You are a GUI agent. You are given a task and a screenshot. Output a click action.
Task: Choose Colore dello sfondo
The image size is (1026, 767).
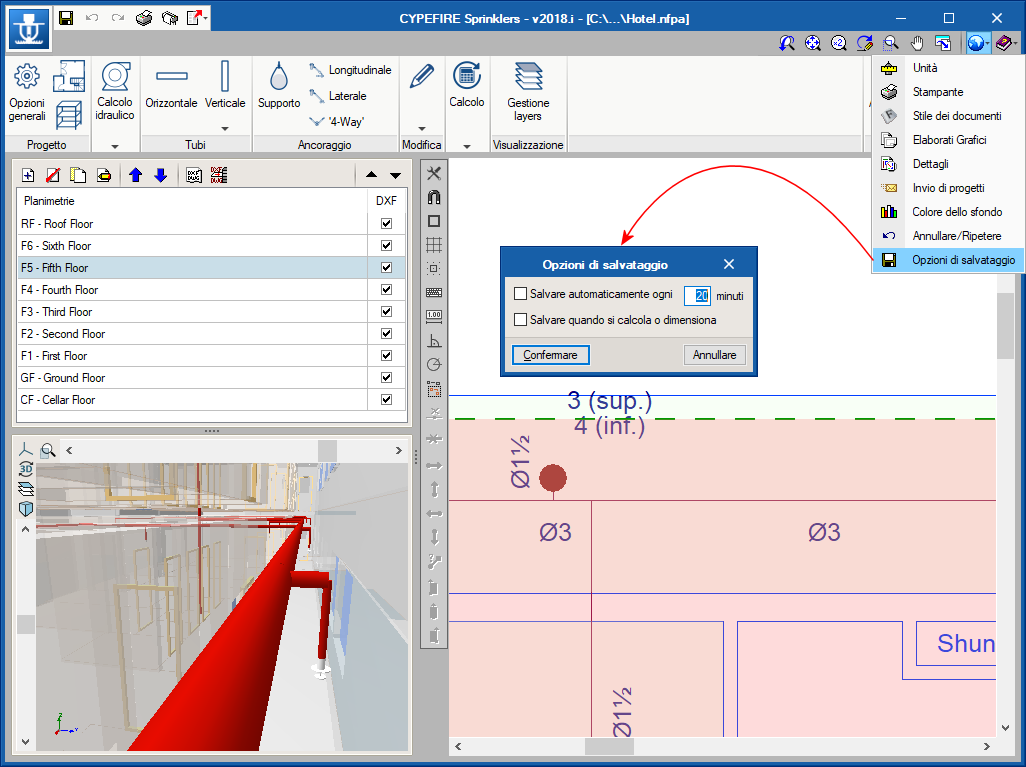[x=947, y=212]
